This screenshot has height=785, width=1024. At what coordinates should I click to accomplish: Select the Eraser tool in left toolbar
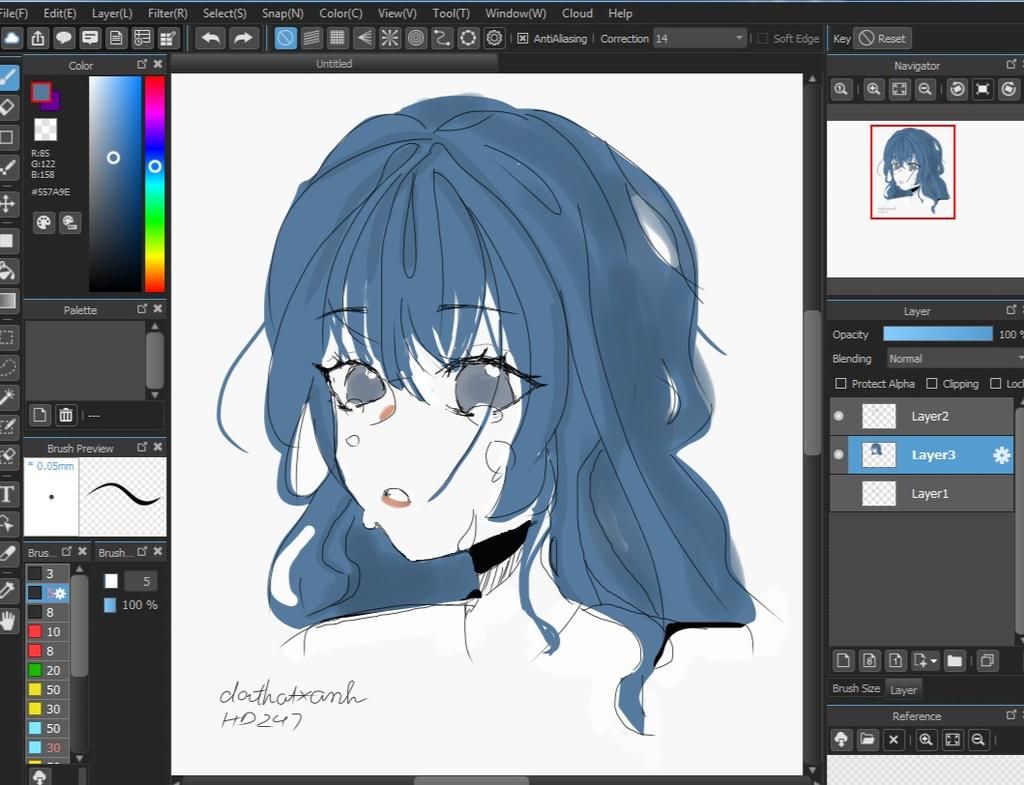[x=7, y=106]
